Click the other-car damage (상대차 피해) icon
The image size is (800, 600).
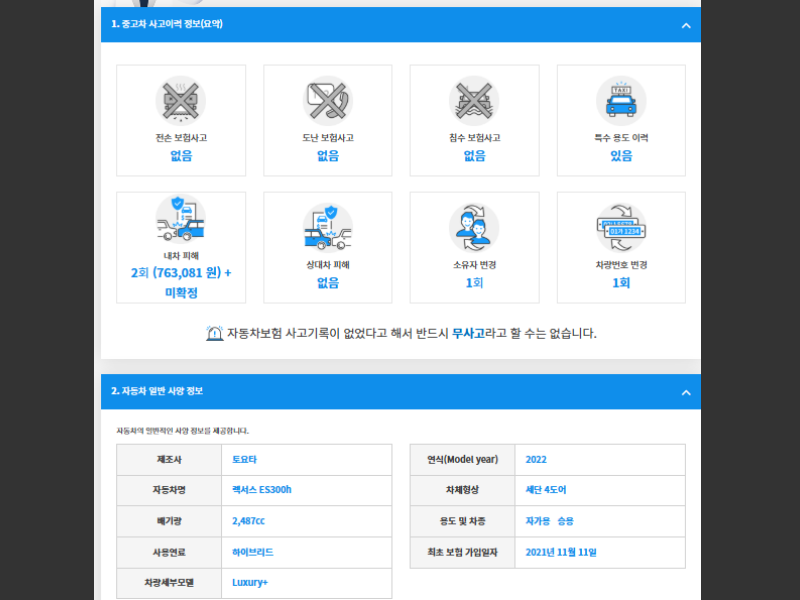(327, 227)
